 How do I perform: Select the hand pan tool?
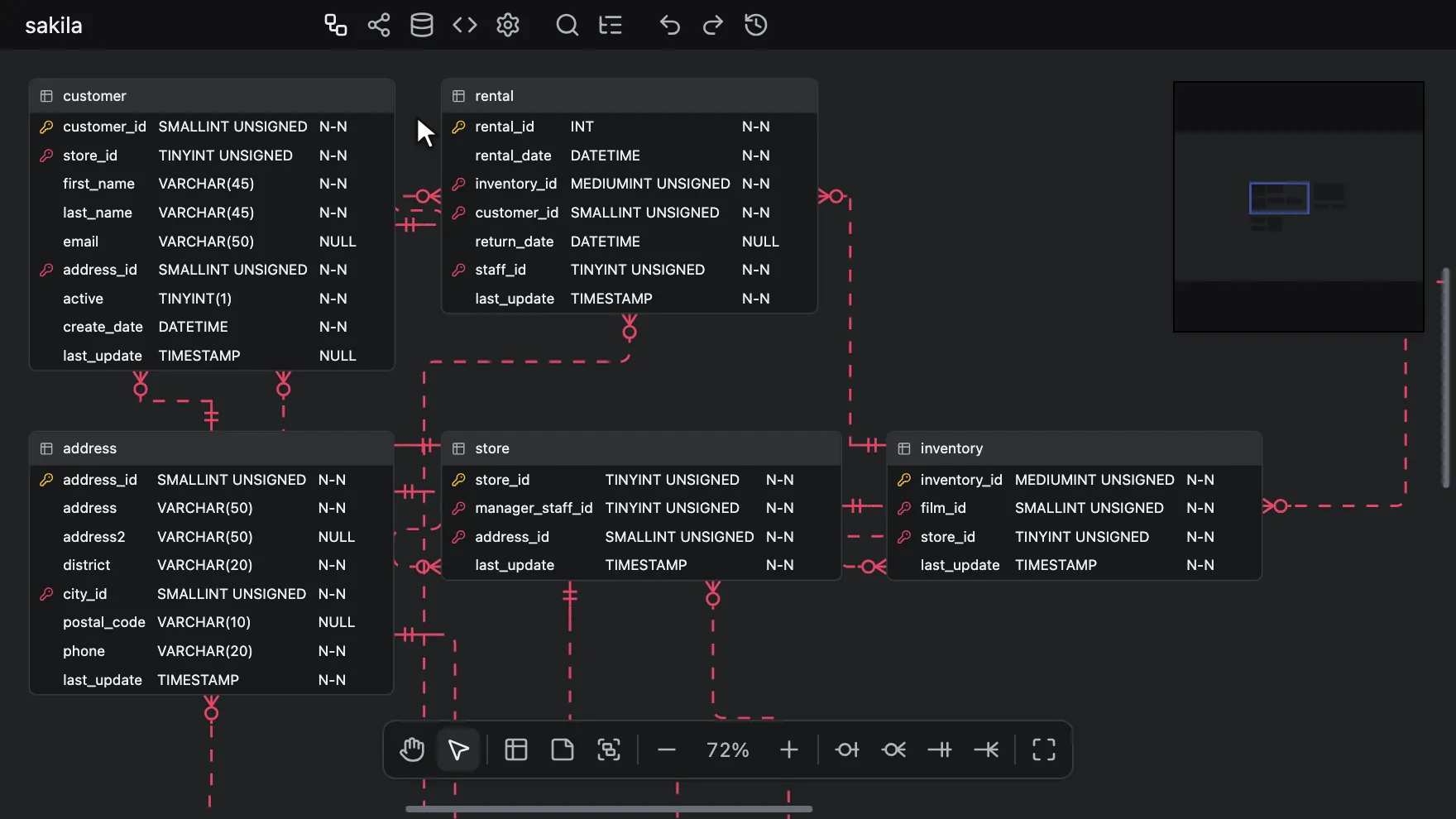pyautogui.click(x=412, y=750)
